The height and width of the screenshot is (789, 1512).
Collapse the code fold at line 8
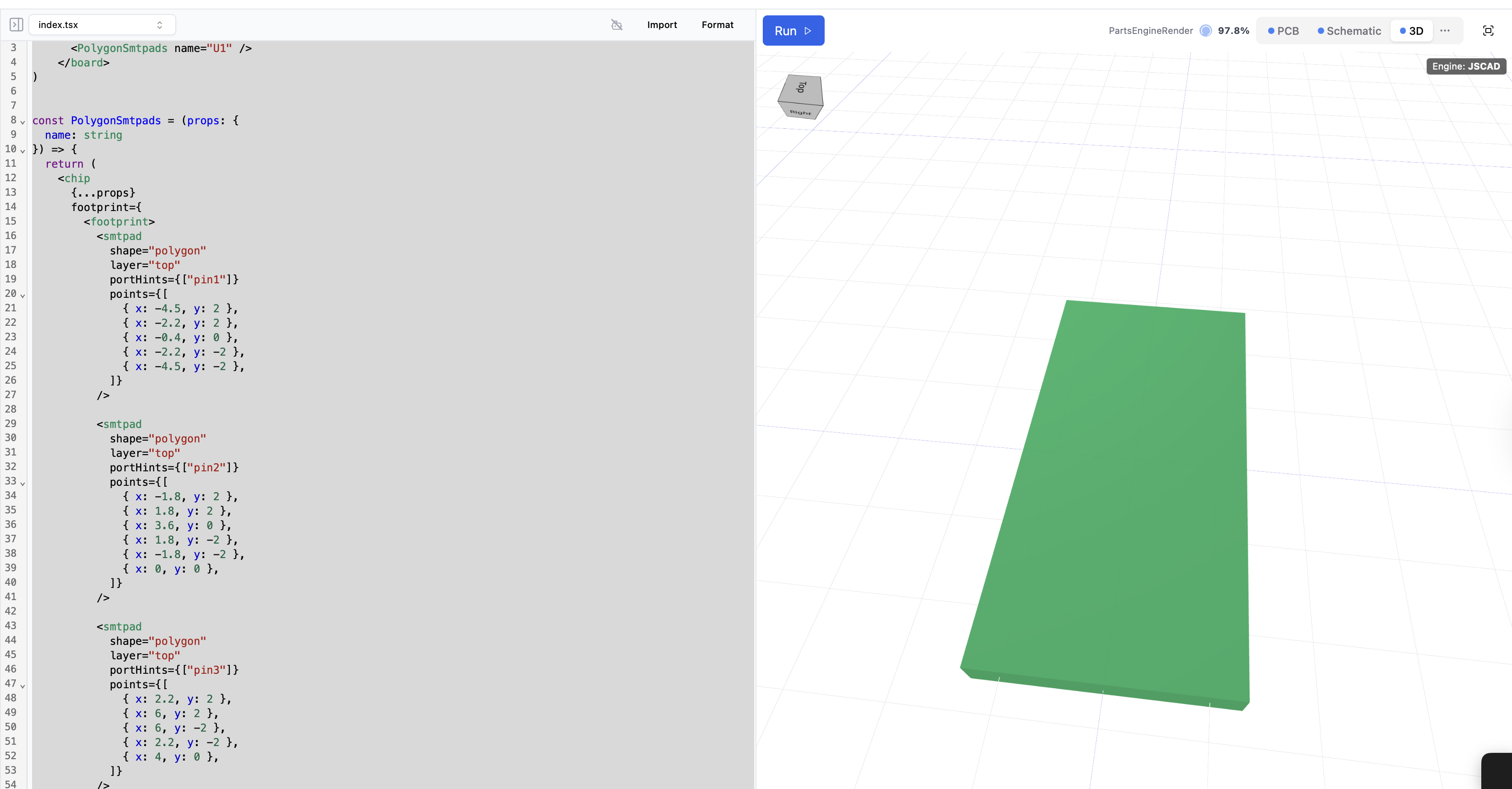click(x=23, y=122)
